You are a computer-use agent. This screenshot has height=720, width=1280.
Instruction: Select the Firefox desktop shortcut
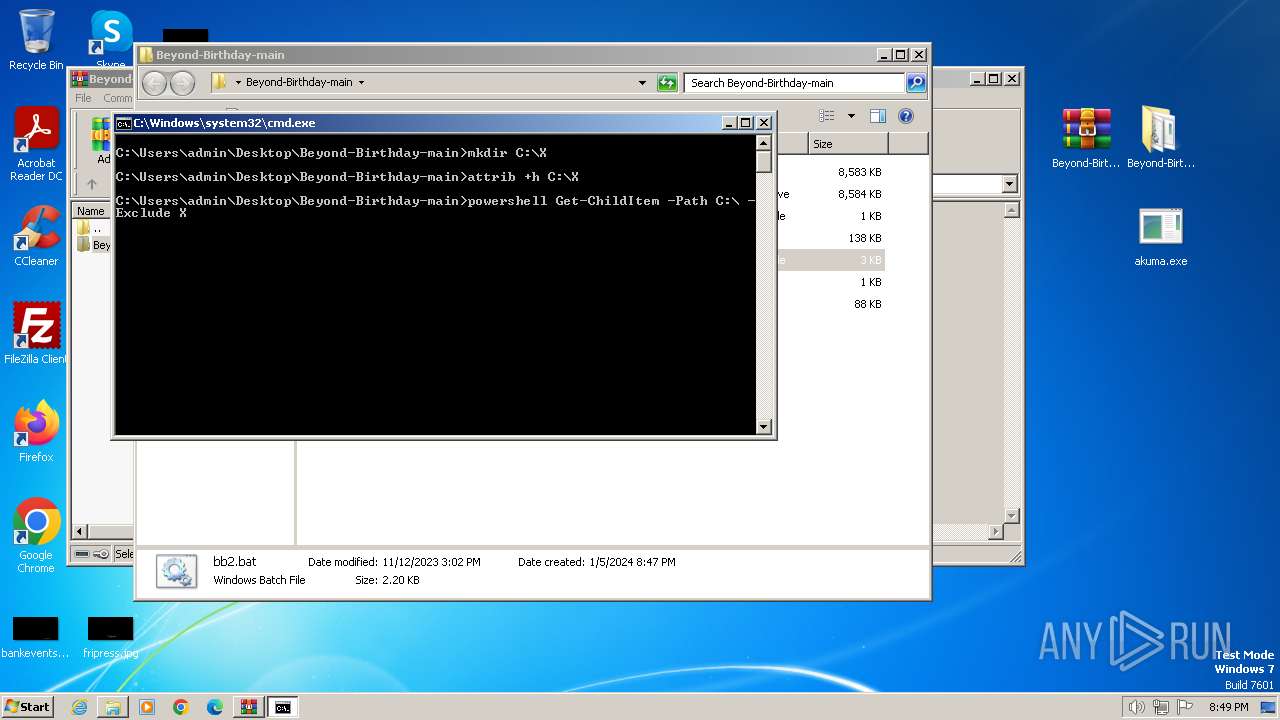(36, 431)
